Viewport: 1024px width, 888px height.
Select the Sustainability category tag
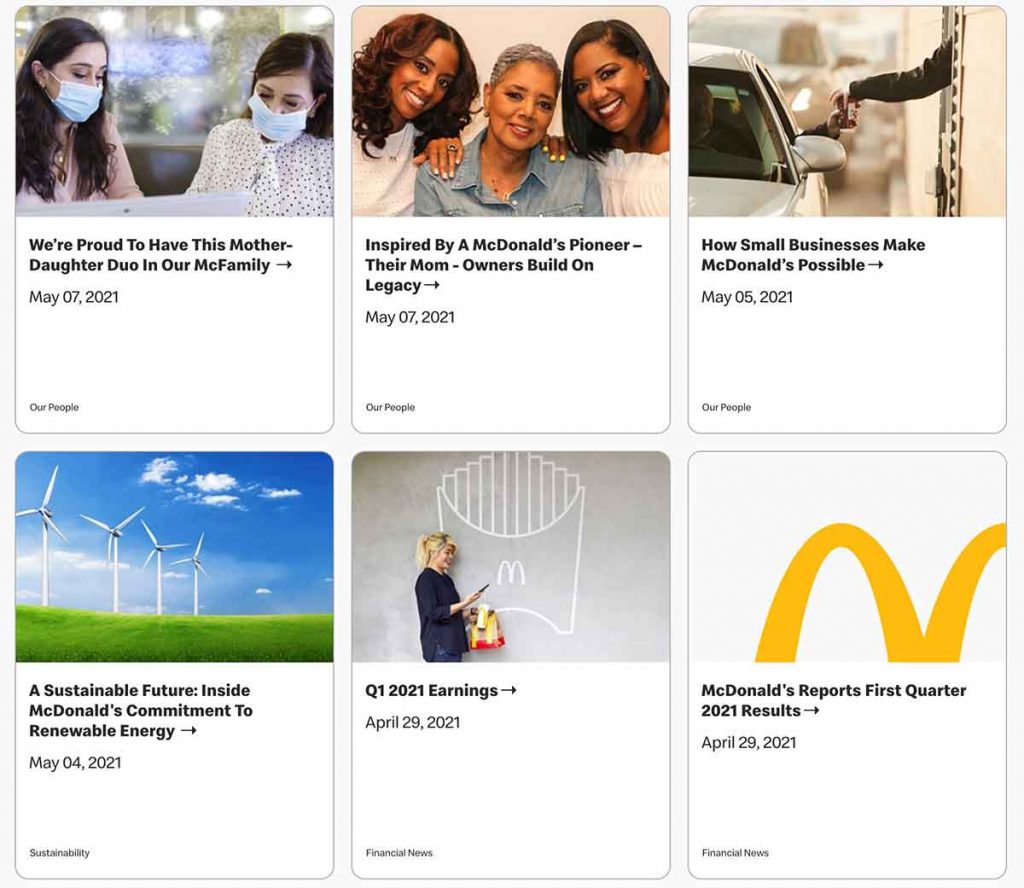[59, 853]
